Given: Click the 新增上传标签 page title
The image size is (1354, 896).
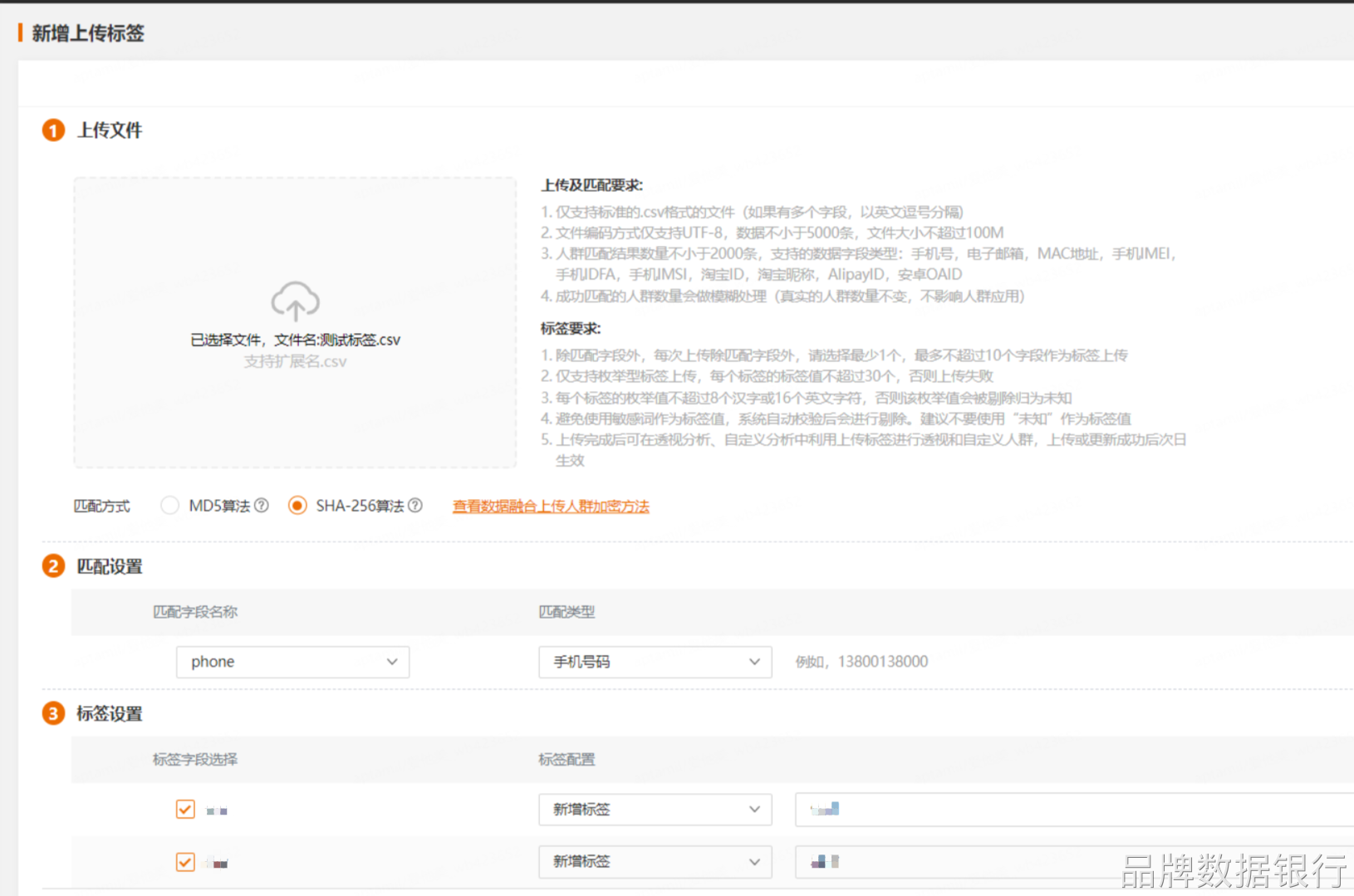Looking at the screenshot, I should point(88,33).
